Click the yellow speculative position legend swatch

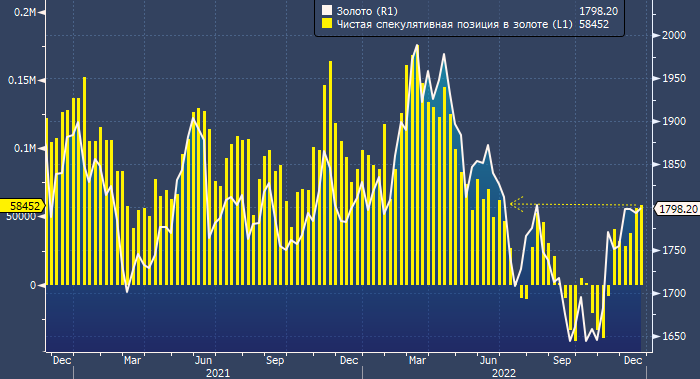pyautogui.click(x=327, y=24)
